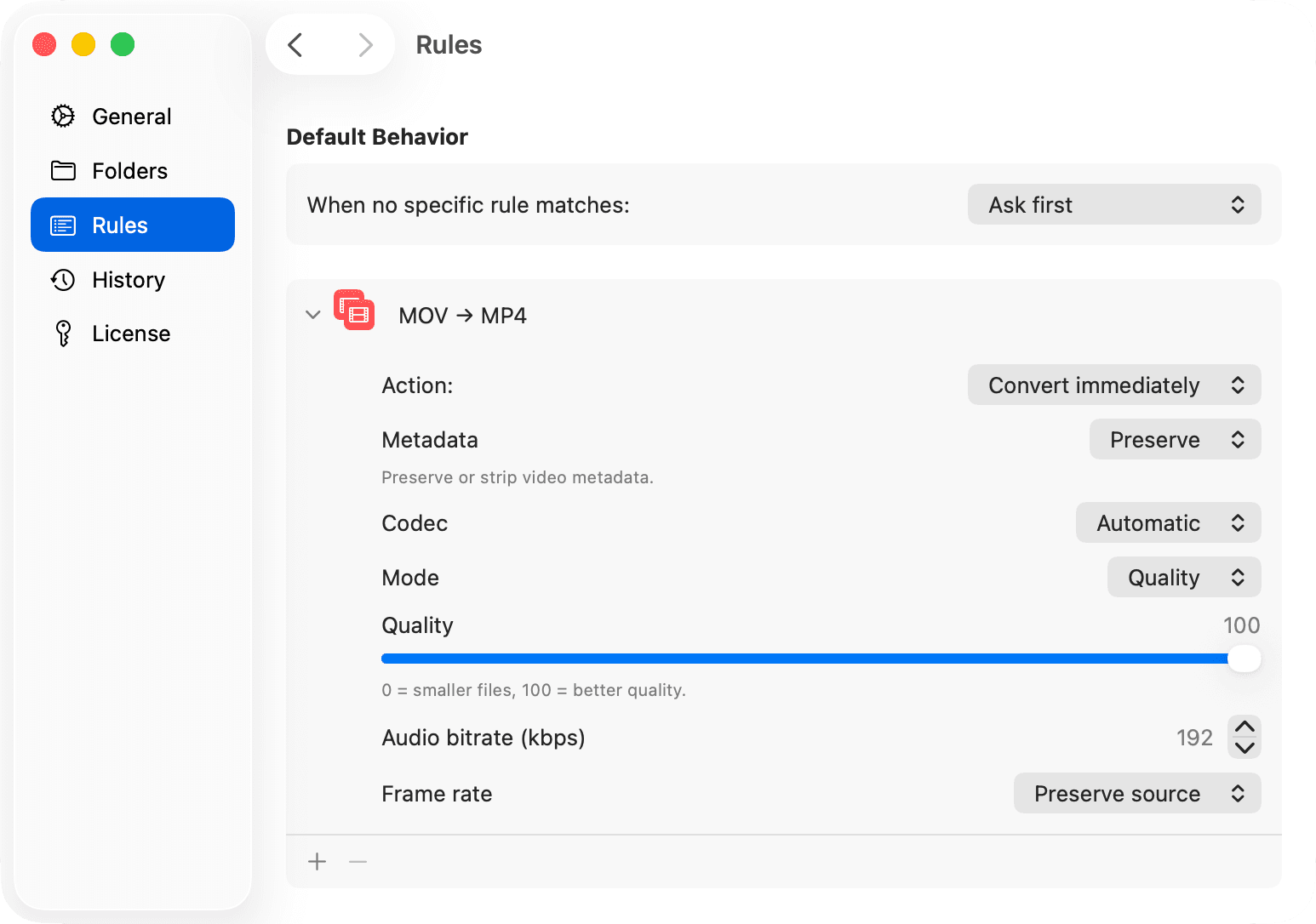Open the Metadata Preserve dropdown
The height and width of the screenshot is (924, 1316).
click(1175, 439)
